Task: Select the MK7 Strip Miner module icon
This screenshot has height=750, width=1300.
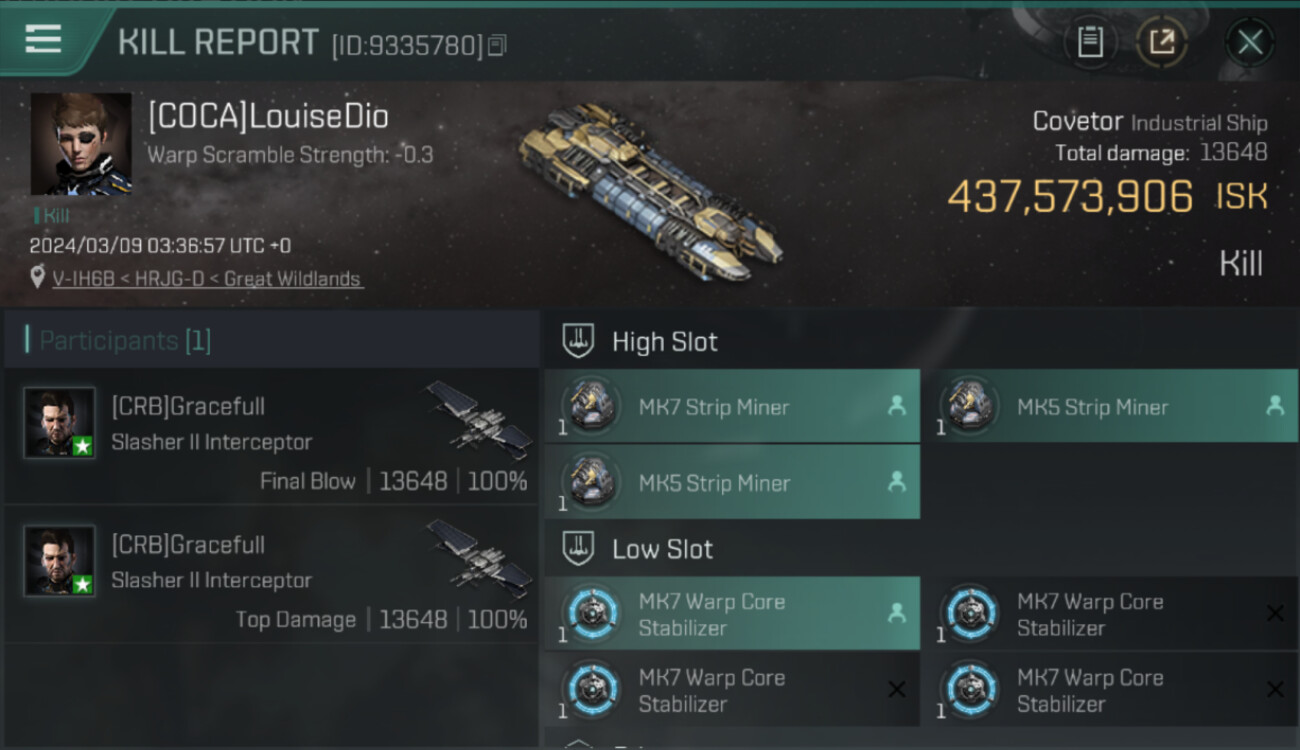Action: (590, 406)
